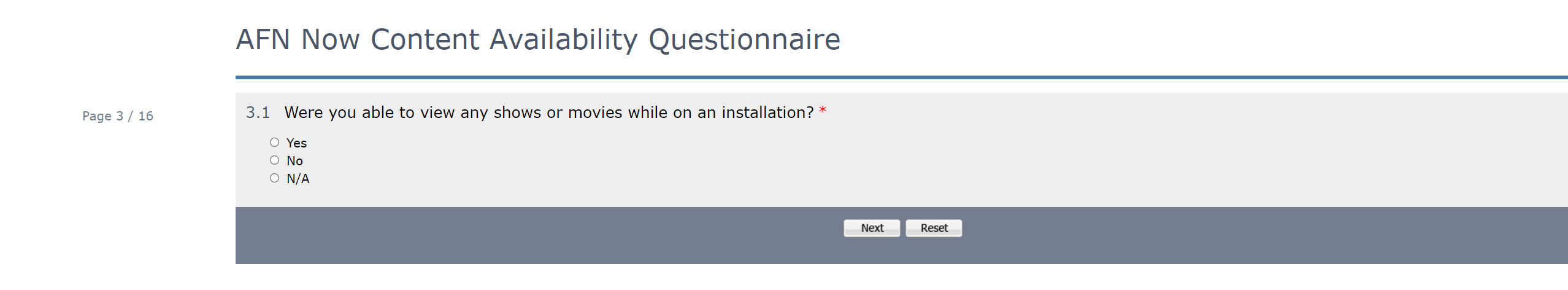
Task: Click the blue divider line under title
Action: click(x=859, y=77)
